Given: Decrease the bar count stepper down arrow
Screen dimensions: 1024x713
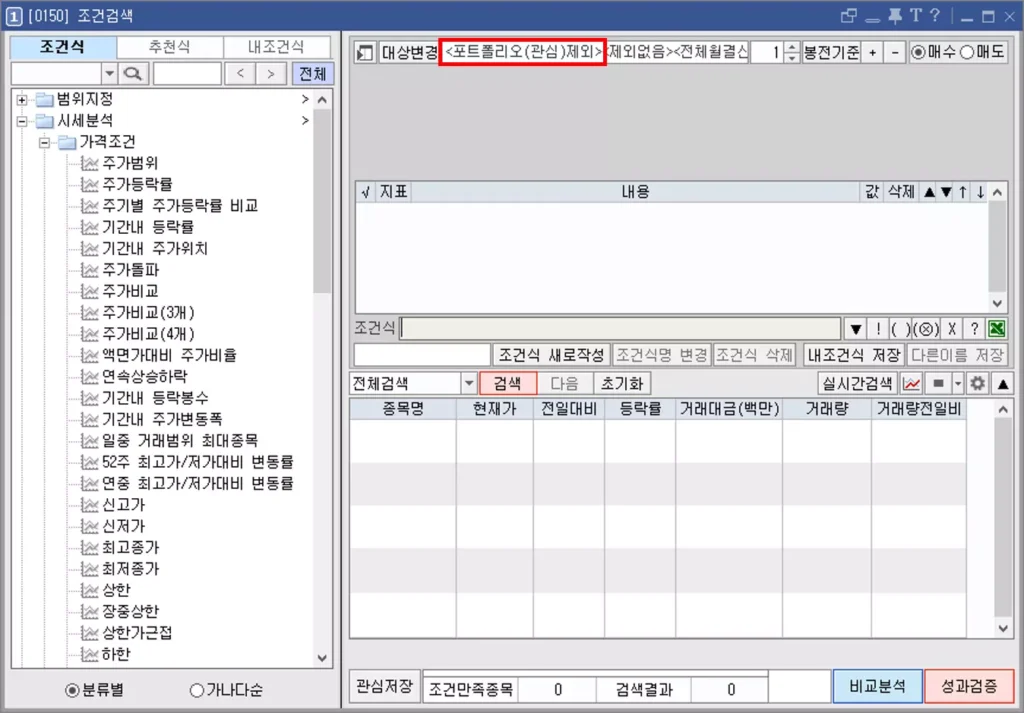Looking at the screenshot, I should [x=792, y=57].
